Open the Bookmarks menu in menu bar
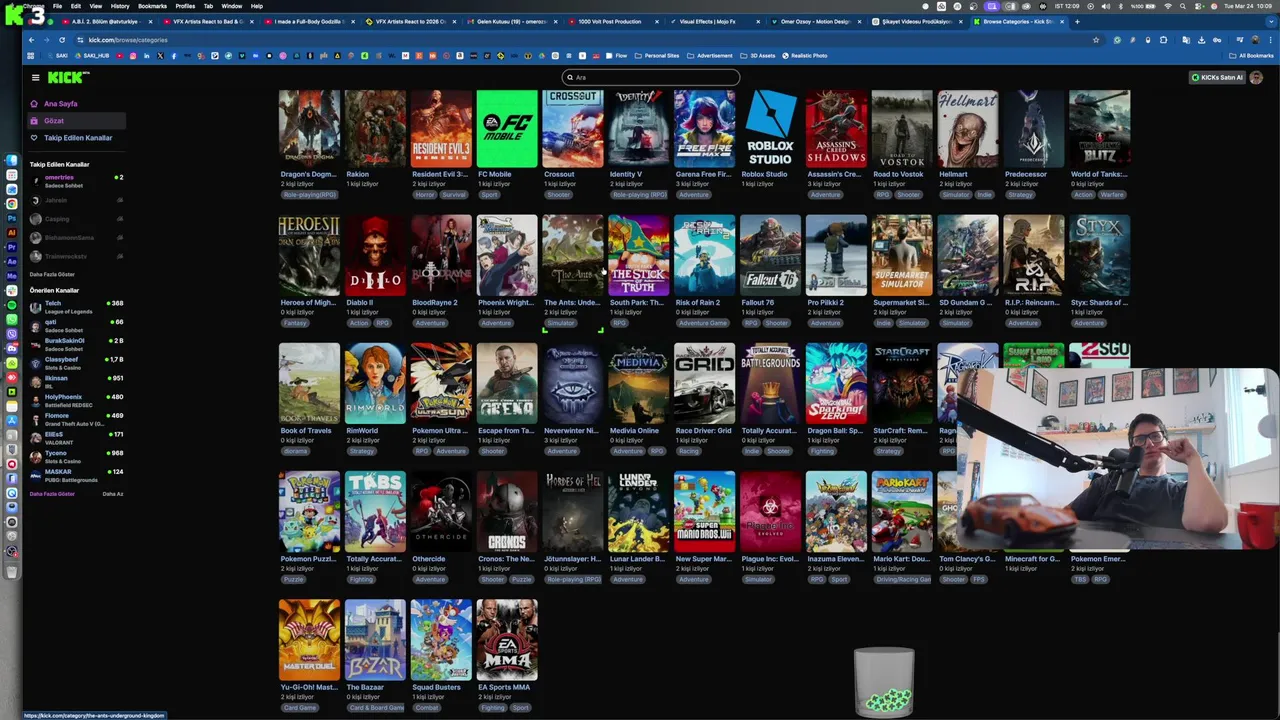This screenshot has width=1280, height=720. click(152, 6)
